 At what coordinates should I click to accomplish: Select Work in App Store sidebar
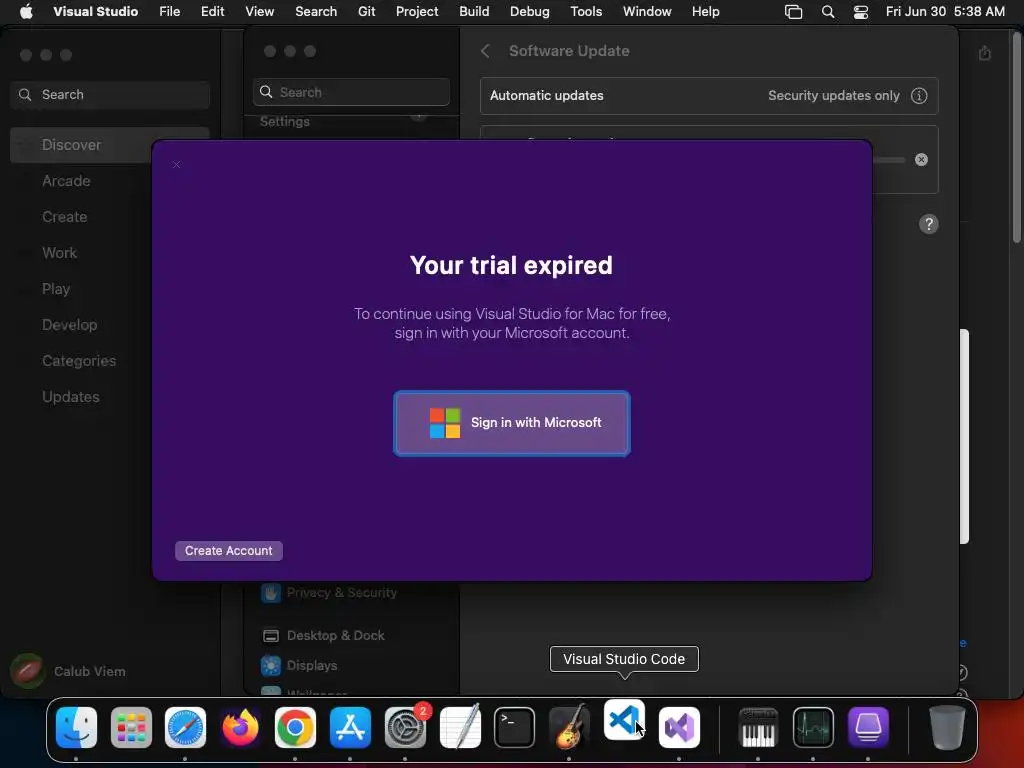[59, 253]
